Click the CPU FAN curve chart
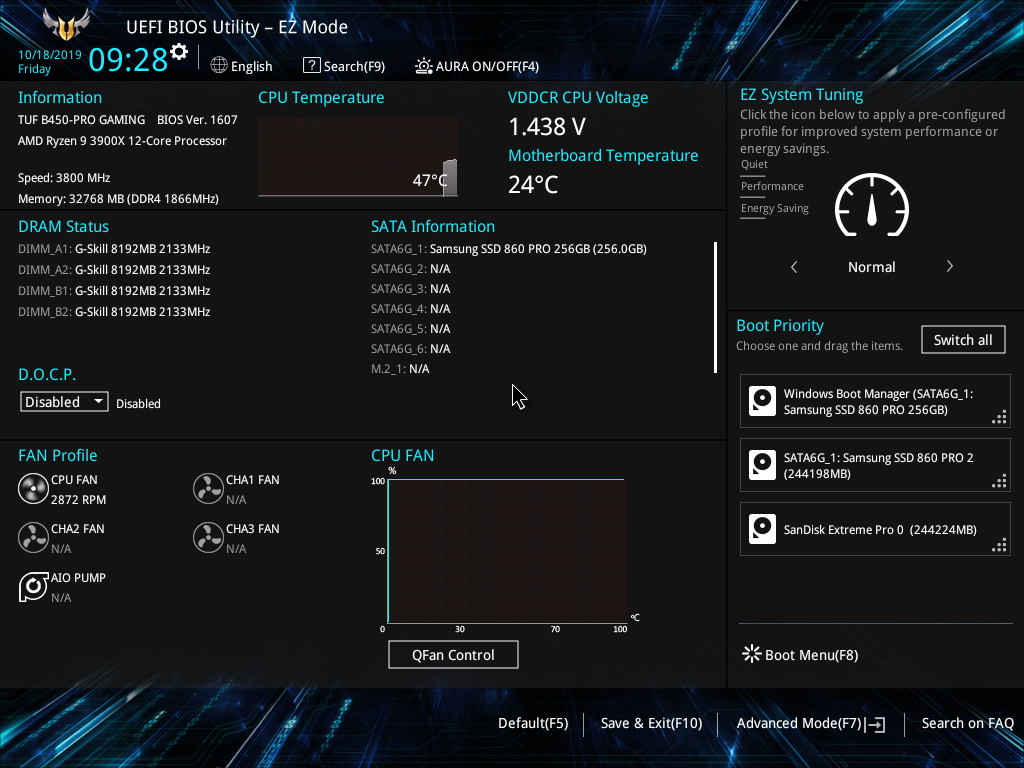Viewport: 1024px width, 768px height. [507, 551]
